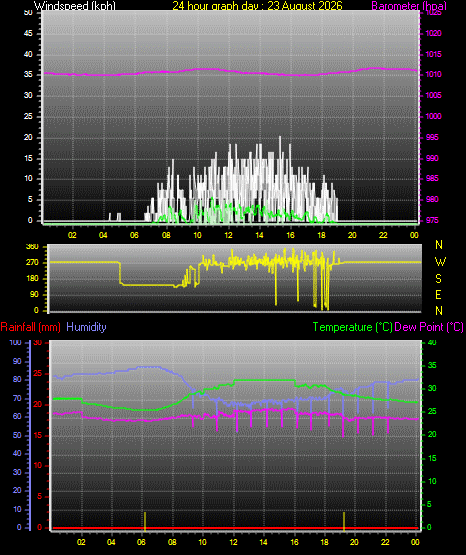Click the yellow marker near hour 19 in rainfall graph
The height and width of the screenshot is (555, 466).
pos(344,521)
